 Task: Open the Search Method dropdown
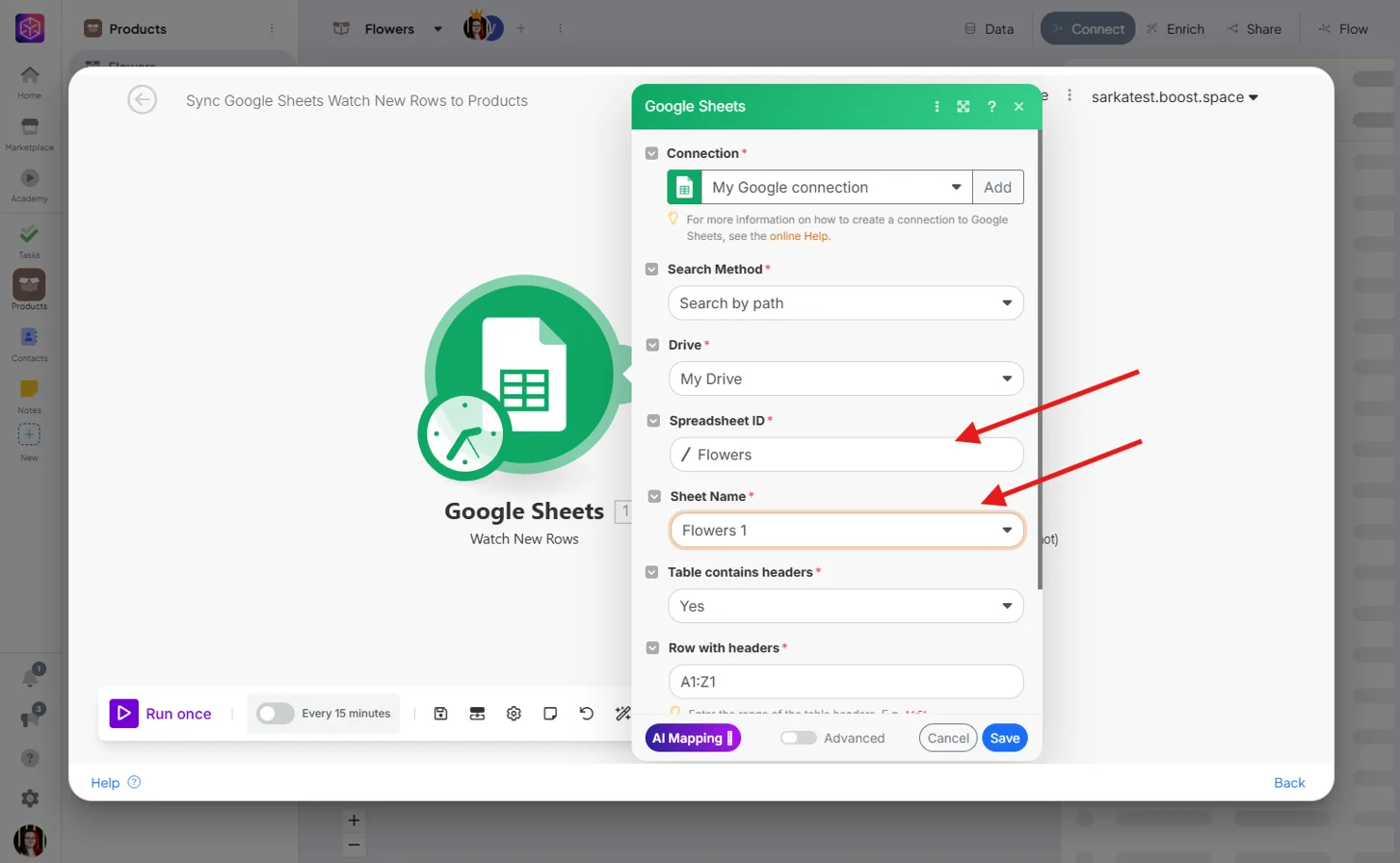845,303
